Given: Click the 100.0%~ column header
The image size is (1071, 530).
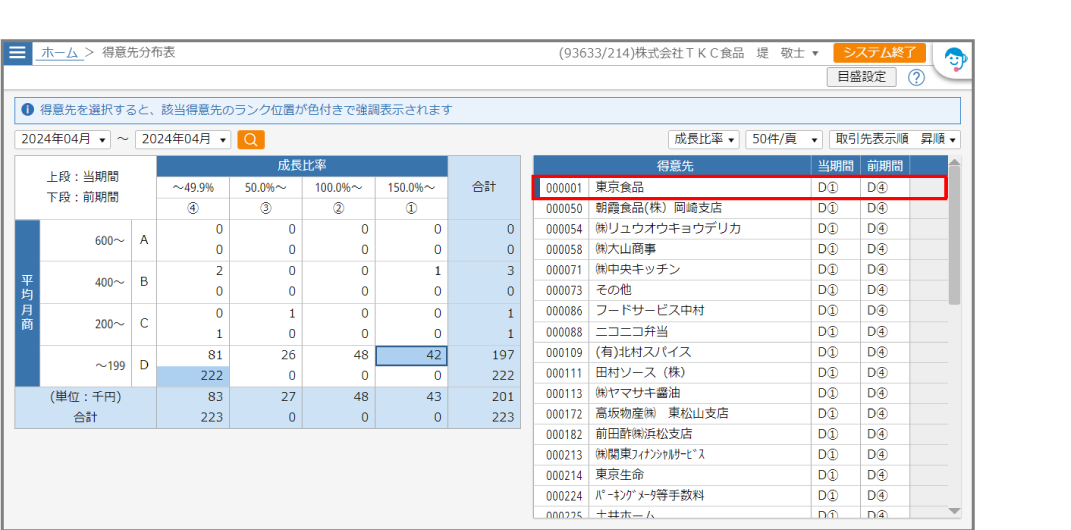Looking at the screenshot, I should click(x=339, y=188).
